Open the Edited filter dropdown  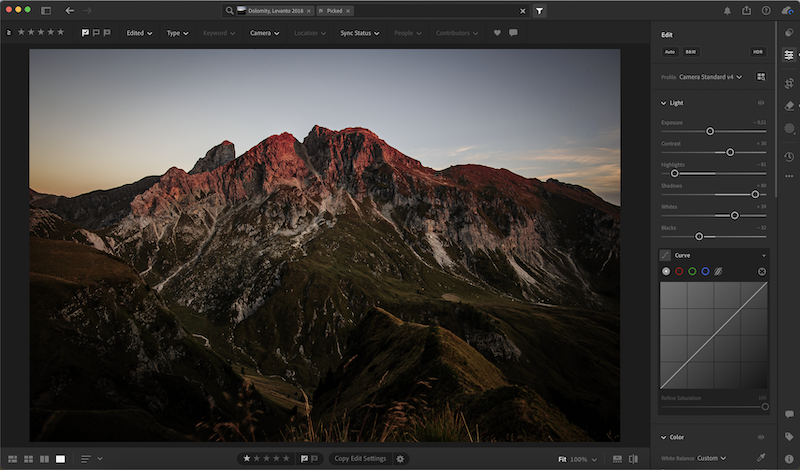point(139,33)
